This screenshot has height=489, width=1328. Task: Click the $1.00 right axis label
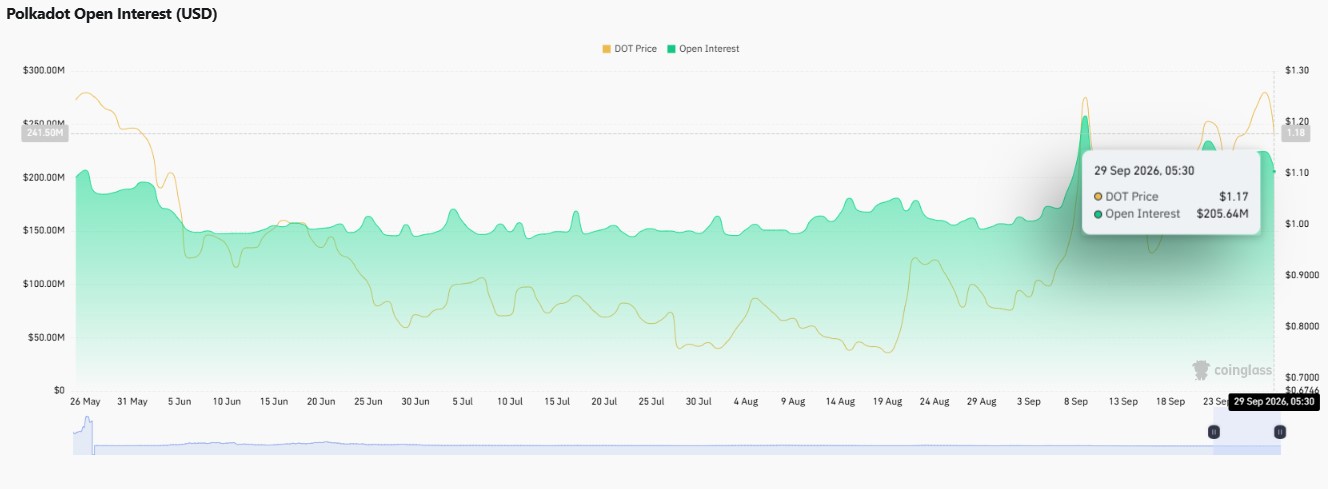click(x=1297, y=224)
